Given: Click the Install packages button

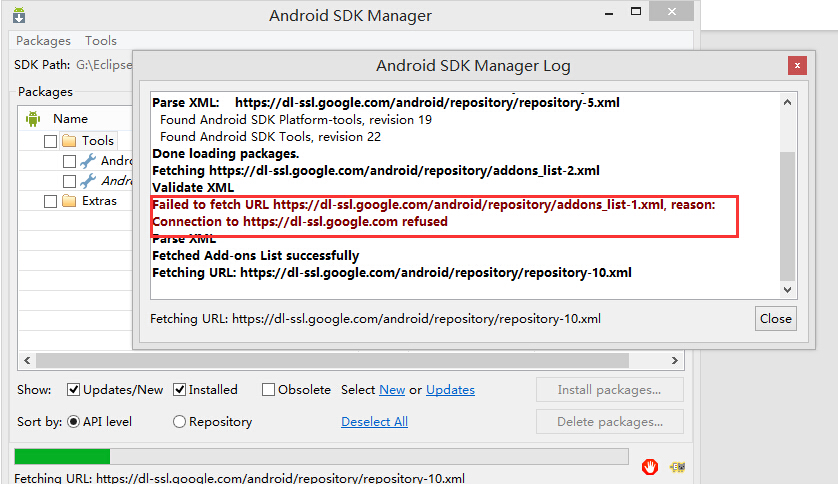Looking at the screenshot, I should (x=609, y=390).
